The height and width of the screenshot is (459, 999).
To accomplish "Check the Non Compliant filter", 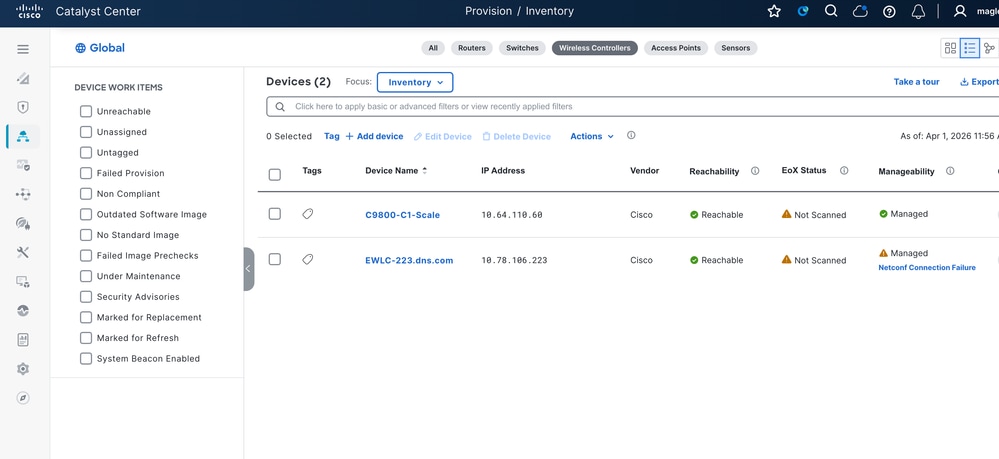I will 86,194.
